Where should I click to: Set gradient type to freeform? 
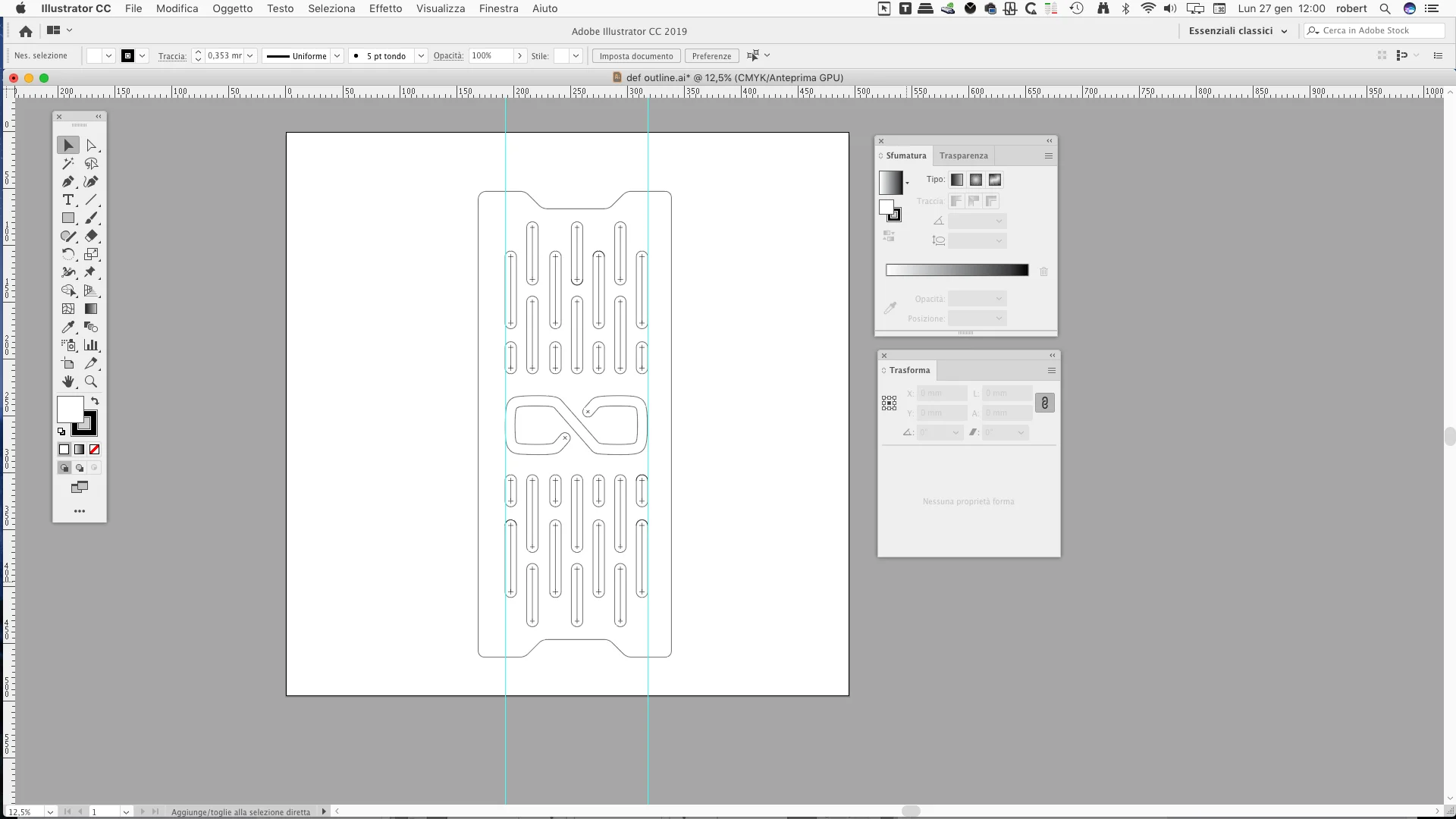pyautogui.click(x=995, y=180)
